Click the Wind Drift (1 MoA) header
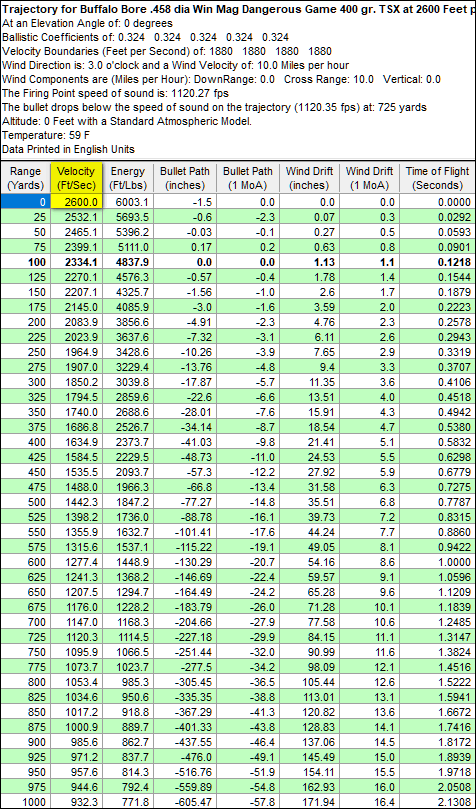The height and width of the screenshot is (809, 476). coord(369,178)
